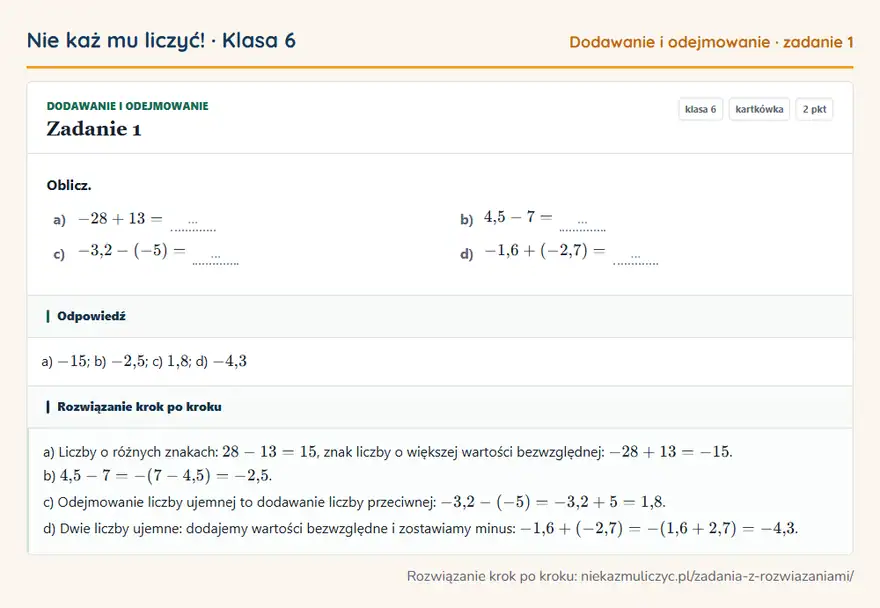The width and height of the screenshot is (880, 608).
Task: Select the 'kartkówka' tag
Action: [759, 109]
